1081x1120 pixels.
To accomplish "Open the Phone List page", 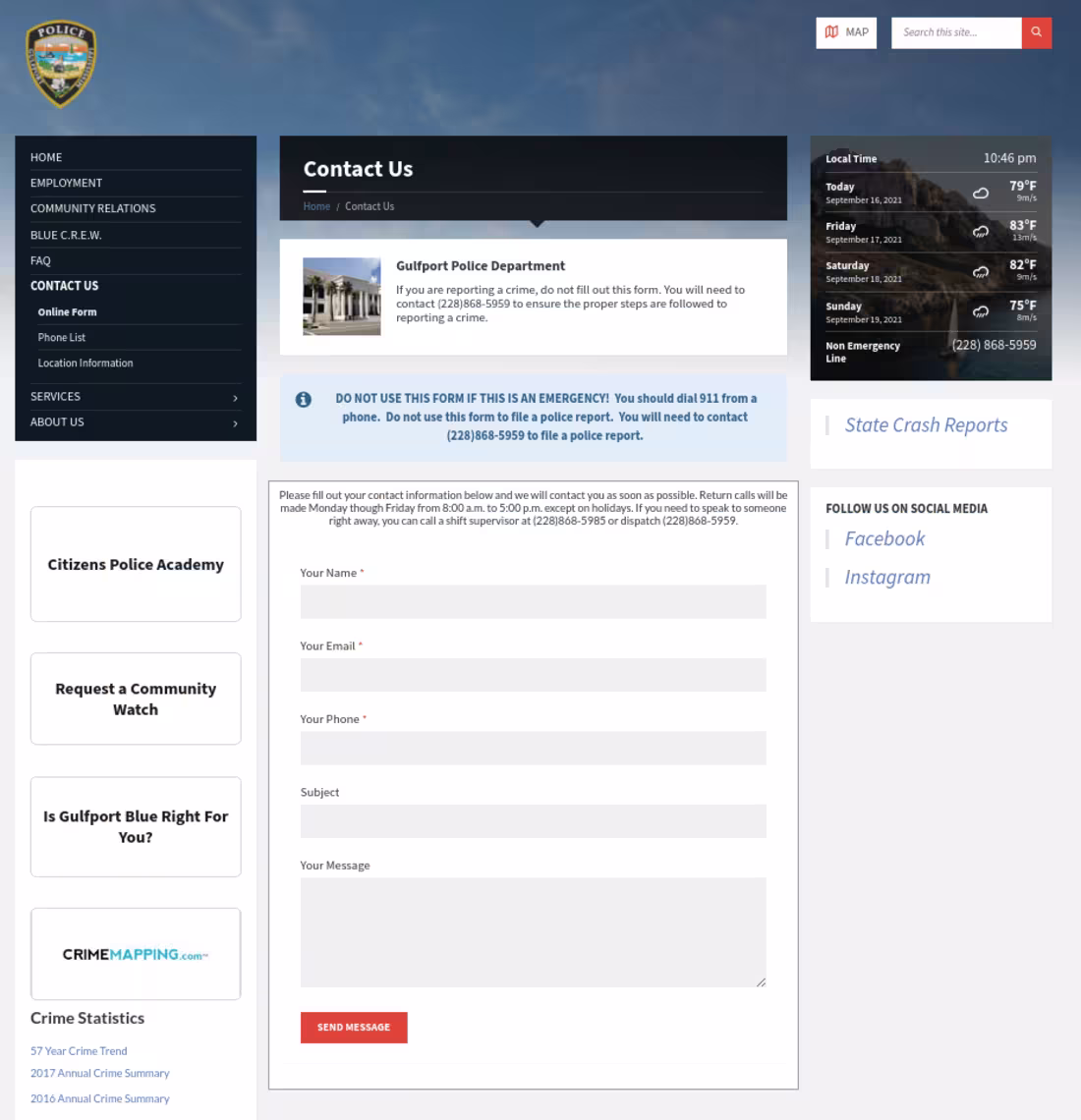I will (61, 337).
